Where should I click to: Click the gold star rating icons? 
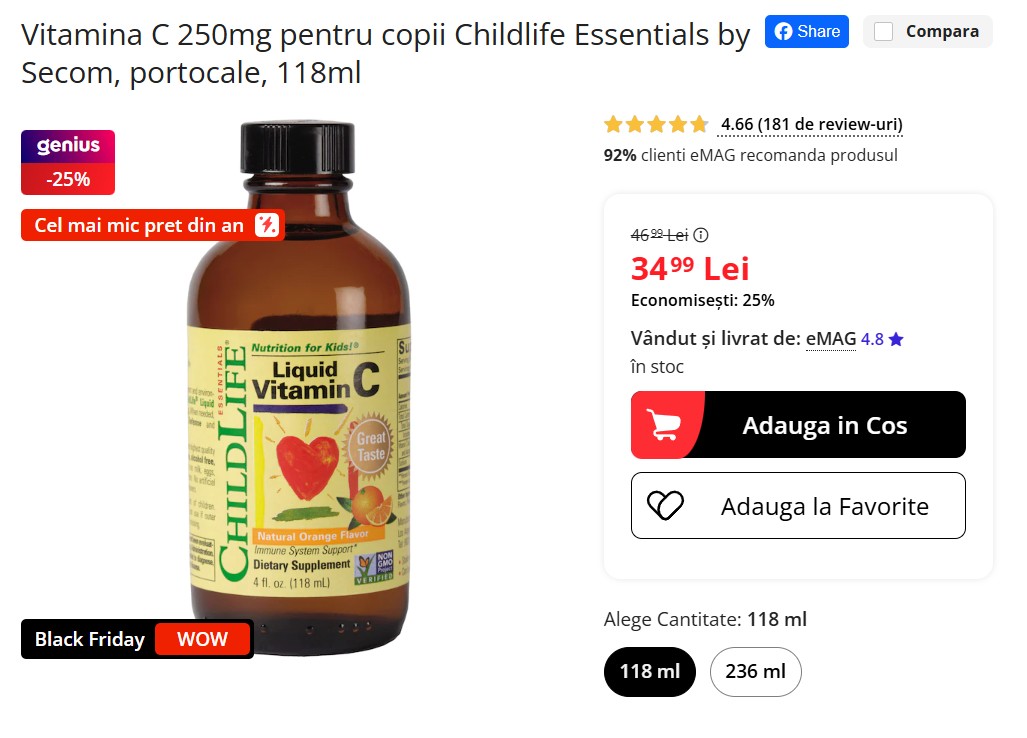click(656, 125)
